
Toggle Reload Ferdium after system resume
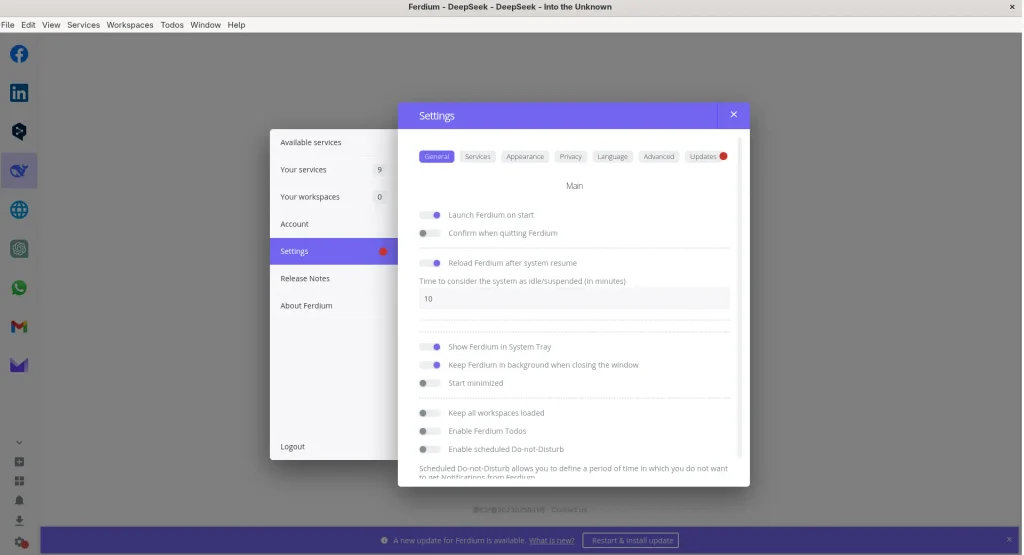pyautogui.click(x=430, y=263)
